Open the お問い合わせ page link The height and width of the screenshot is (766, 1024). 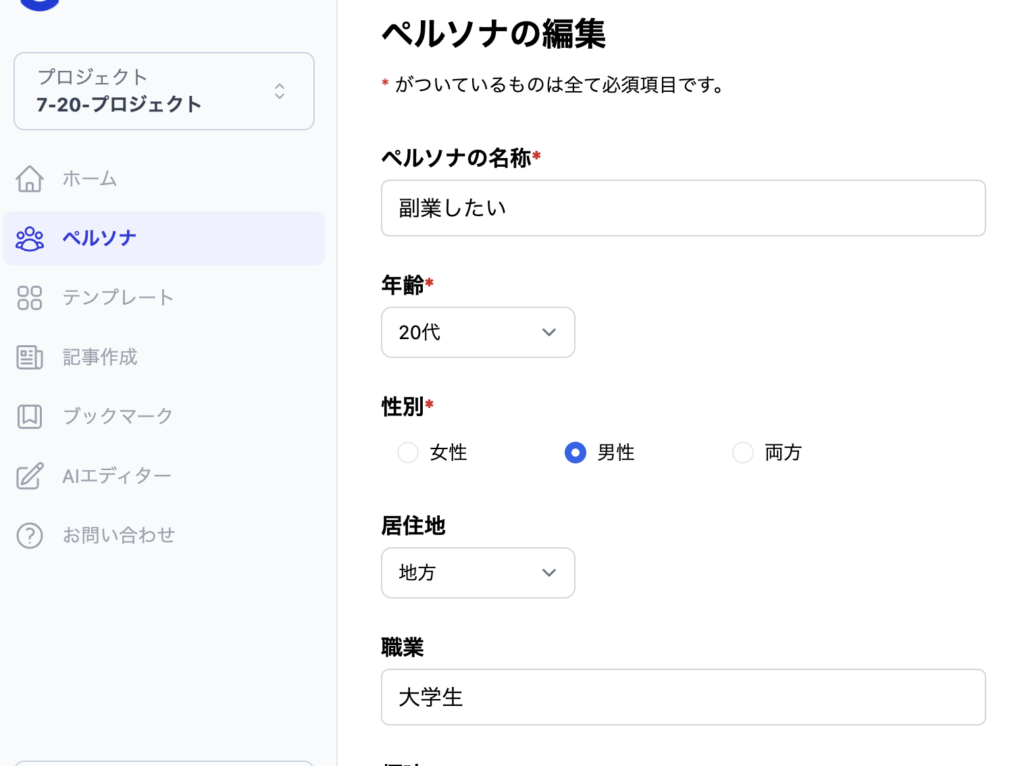click(x=118, y=535)
